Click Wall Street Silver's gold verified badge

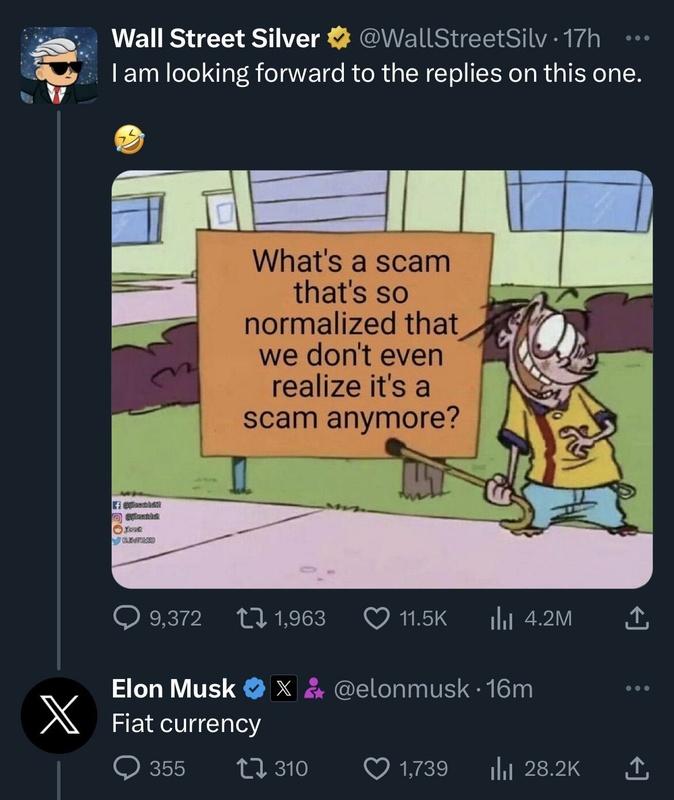pyautogui.click(x=337, y=40)
